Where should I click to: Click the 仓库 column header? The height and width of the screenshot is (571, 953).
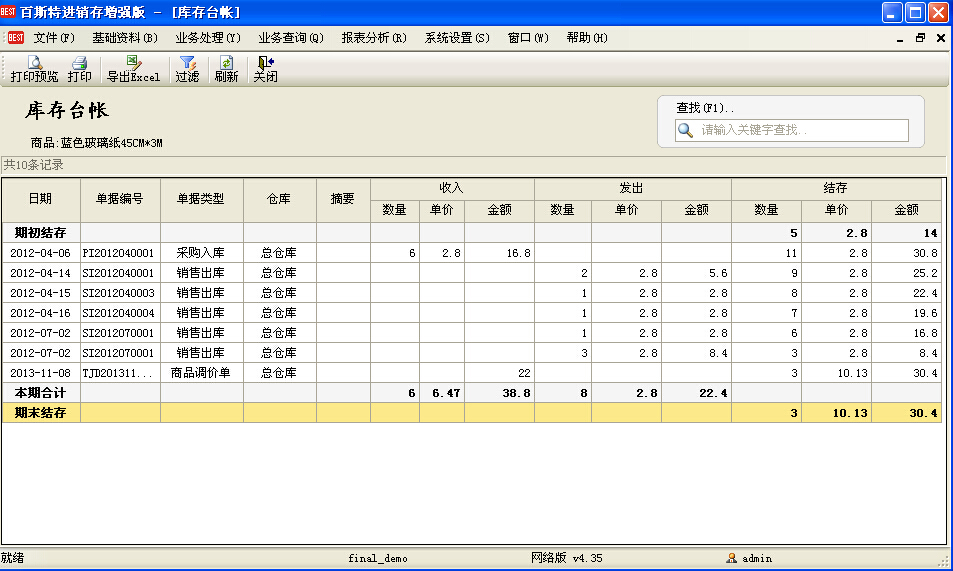pyautogui.click(x=280, y=199)
